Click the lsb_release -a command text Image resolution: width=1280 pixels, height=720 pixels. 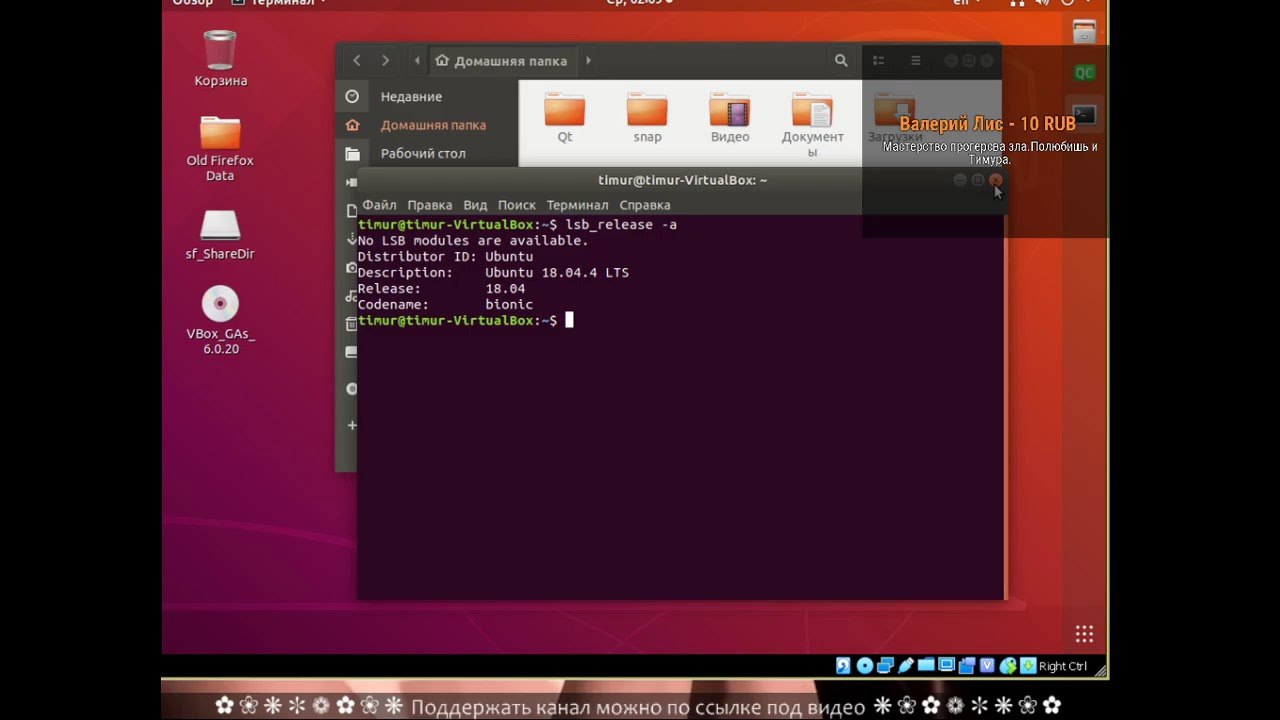pos(621,225)
